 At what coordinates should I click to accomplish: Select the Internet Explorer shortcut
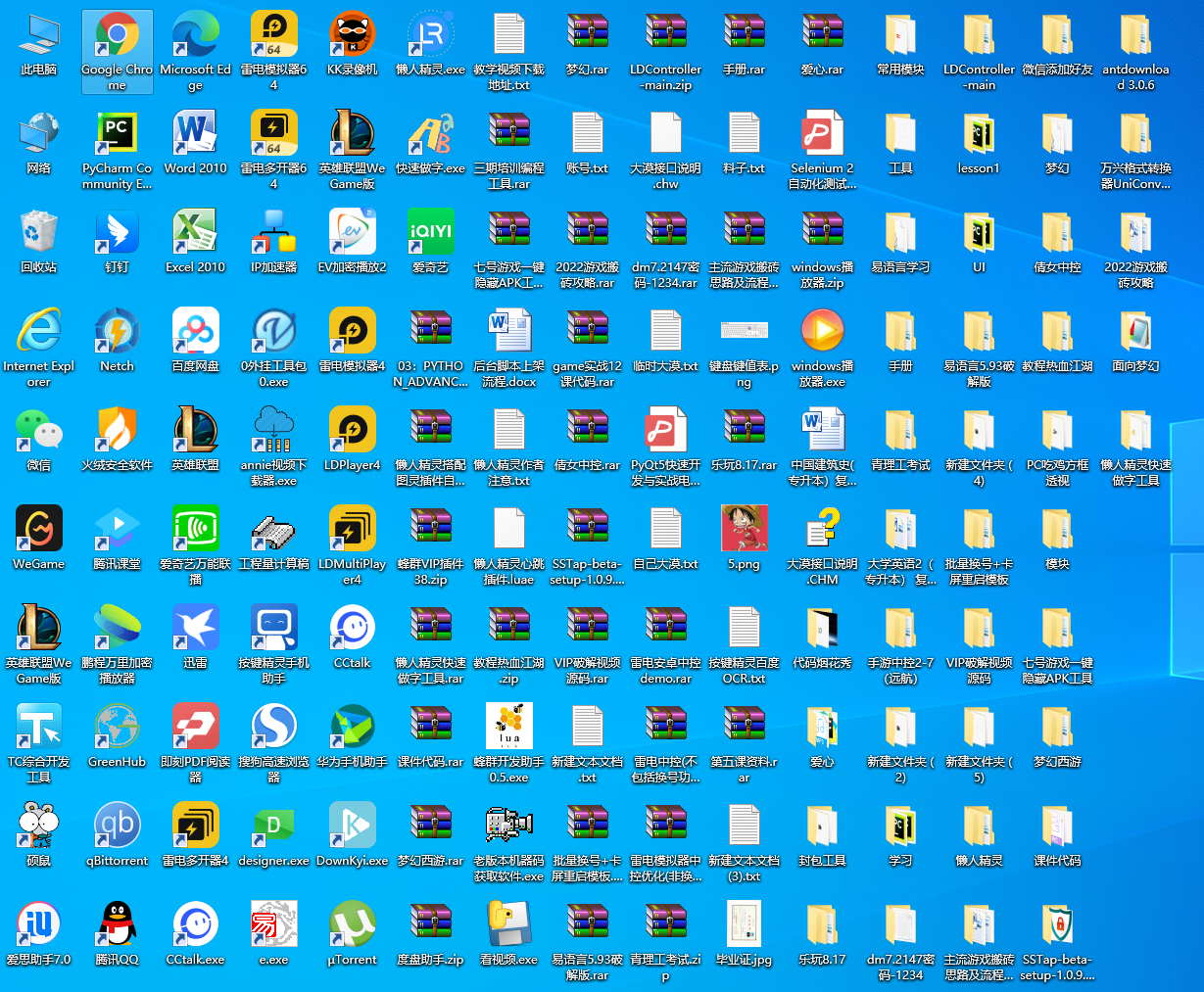click(39, 349)
